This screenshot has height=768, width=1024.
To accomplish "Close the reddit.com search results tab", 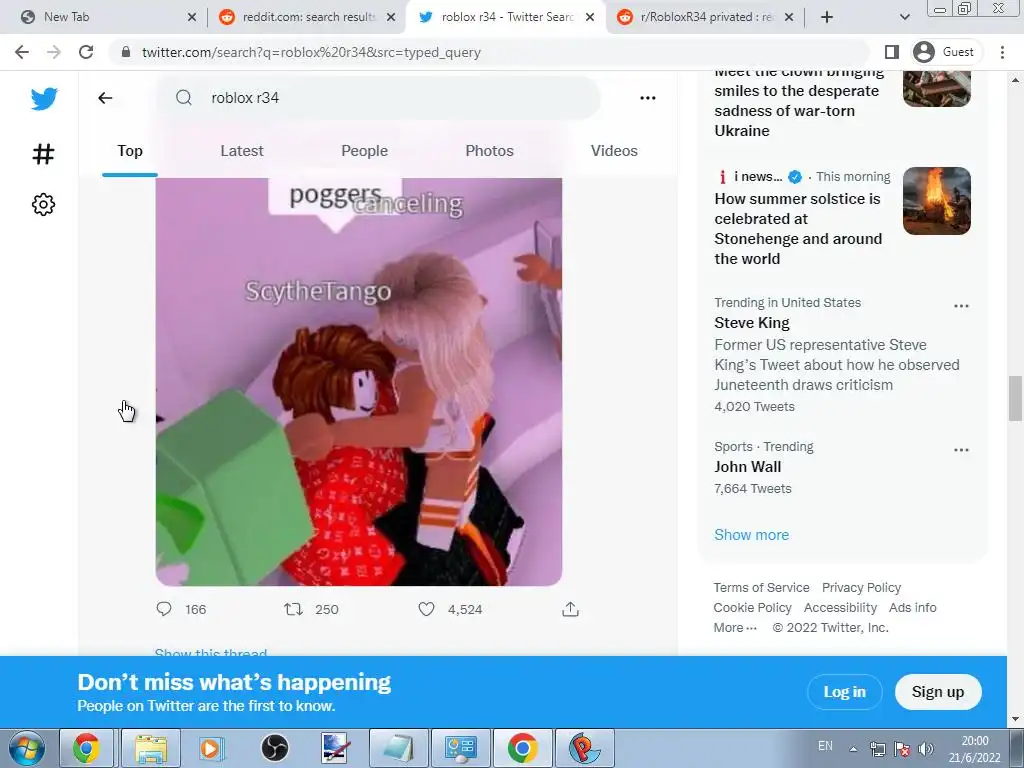I will coord(391,18).
